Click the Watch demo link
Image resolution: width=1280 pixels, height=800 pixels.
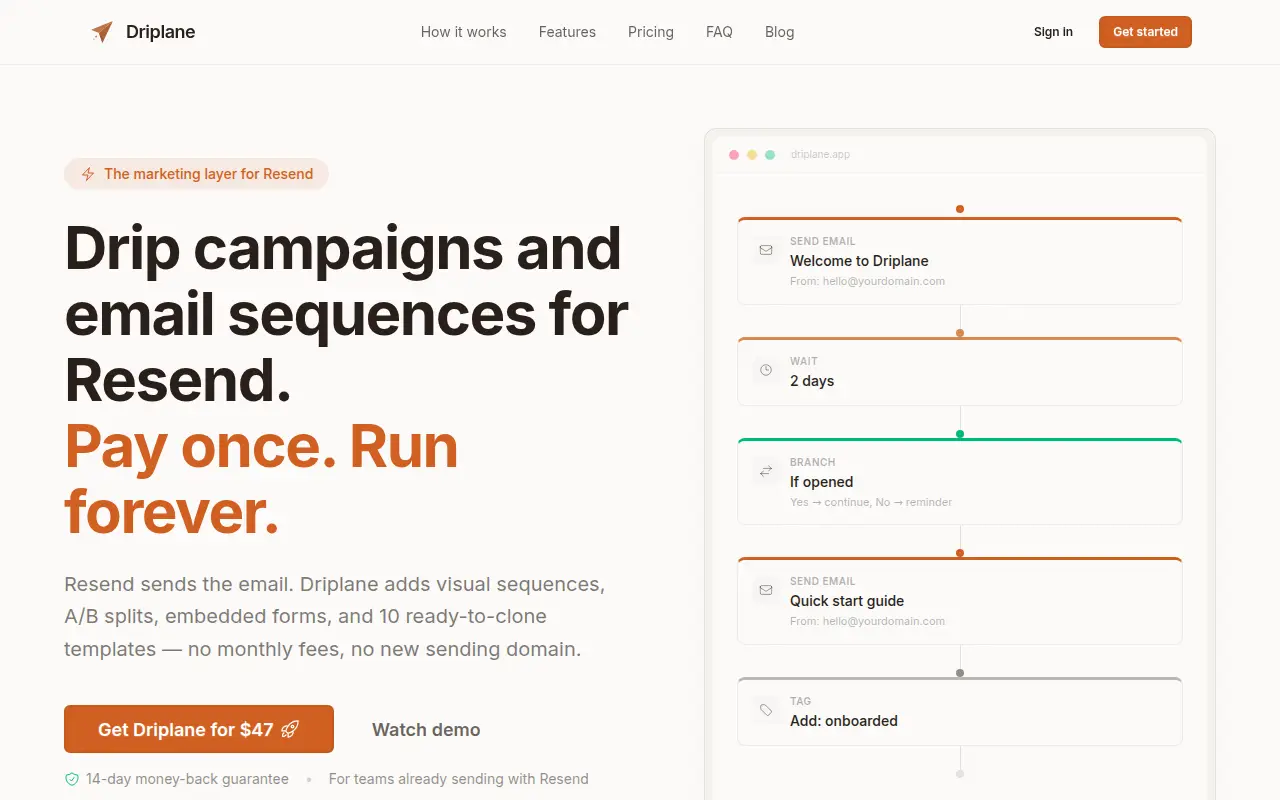(x=426, y=730)
